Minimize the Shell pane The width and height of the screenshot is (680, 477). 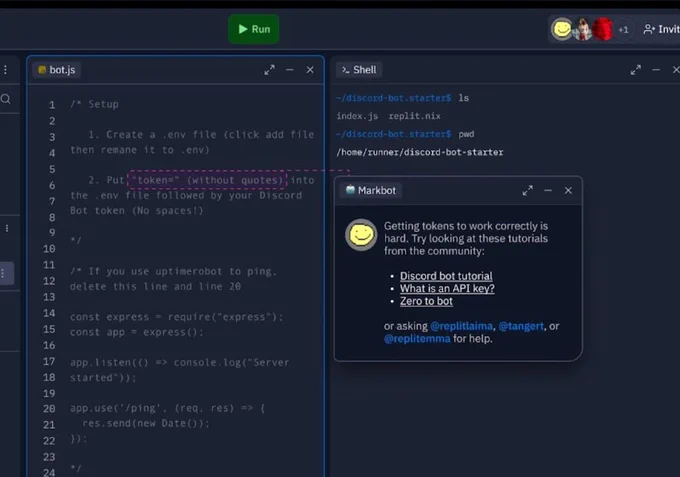(x=656, y=70)
